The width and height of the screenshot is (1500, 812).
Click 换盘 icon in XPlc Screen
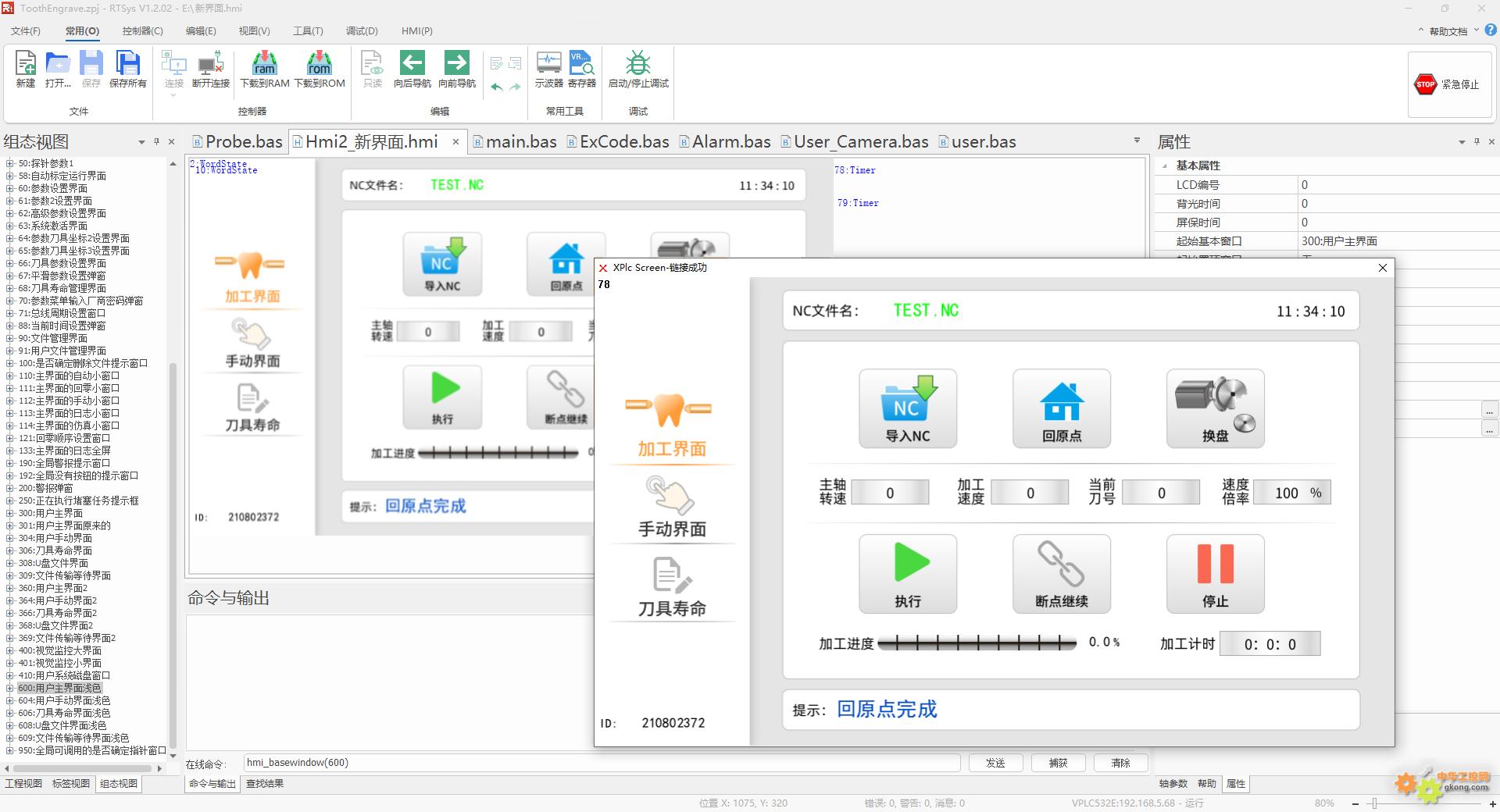pos(1216,408)
